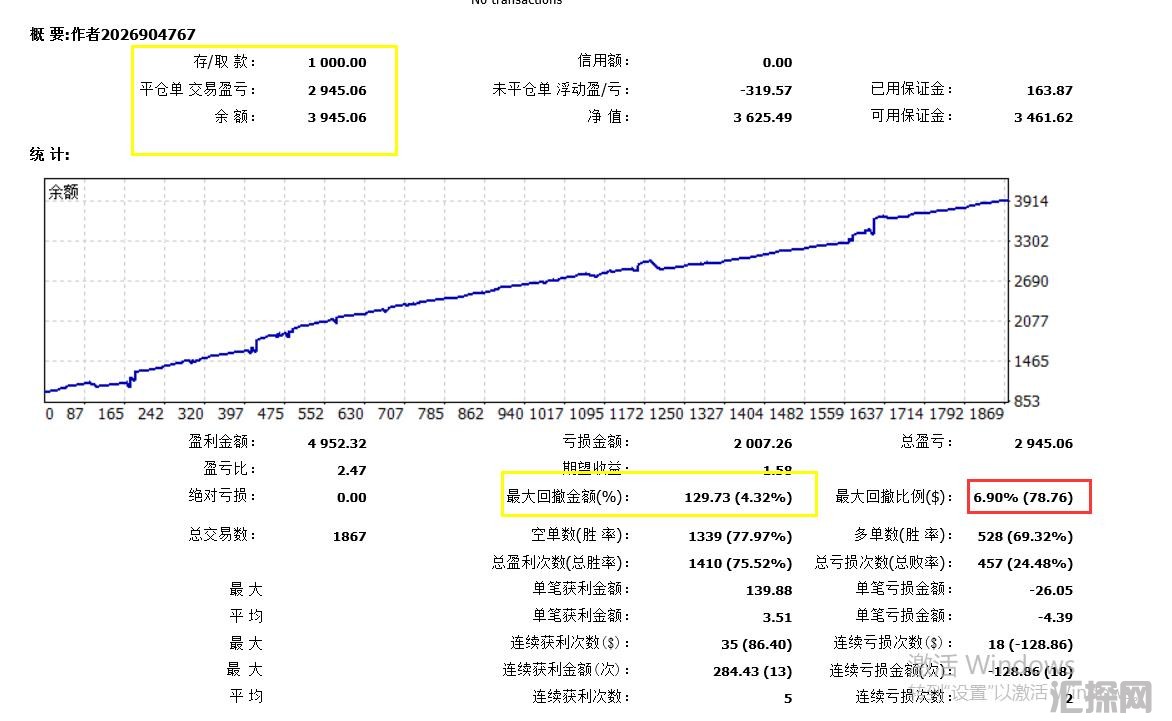Click the 1869 x-axis tick label
The height and width of the screenshot is (721, 1172).
point(989,414)
